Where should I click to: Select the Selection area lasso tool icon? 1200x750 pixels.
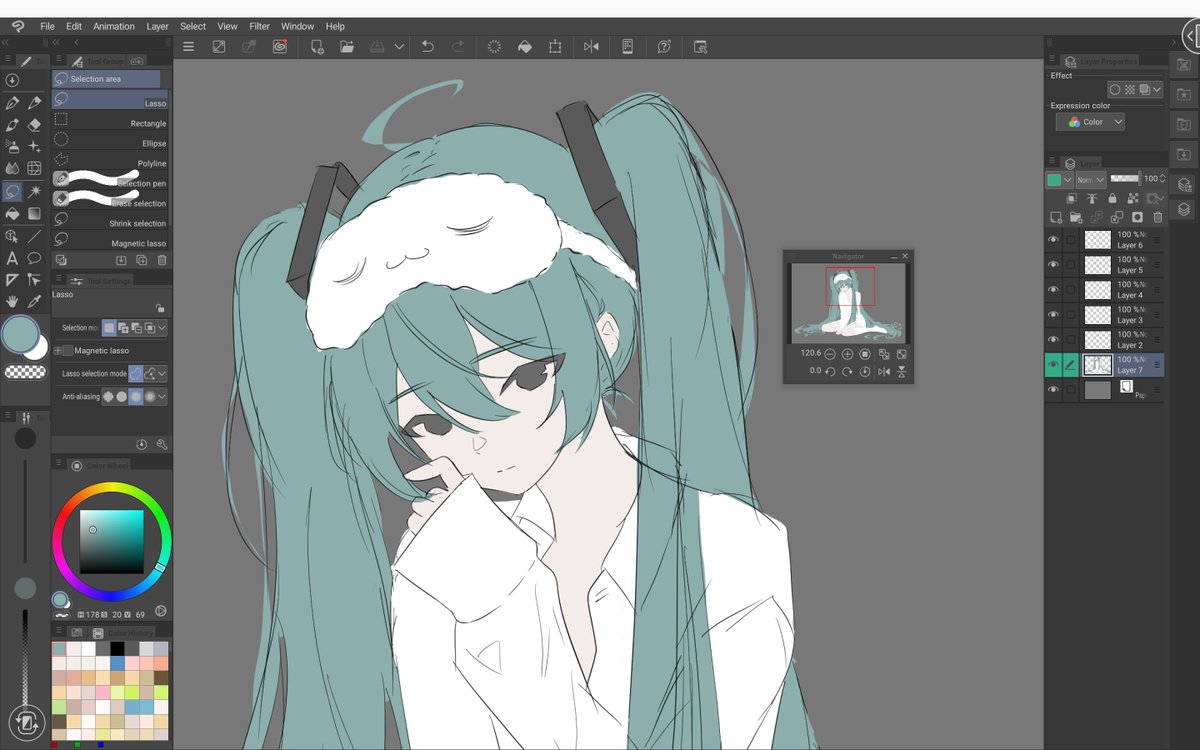tap(13, 191)
